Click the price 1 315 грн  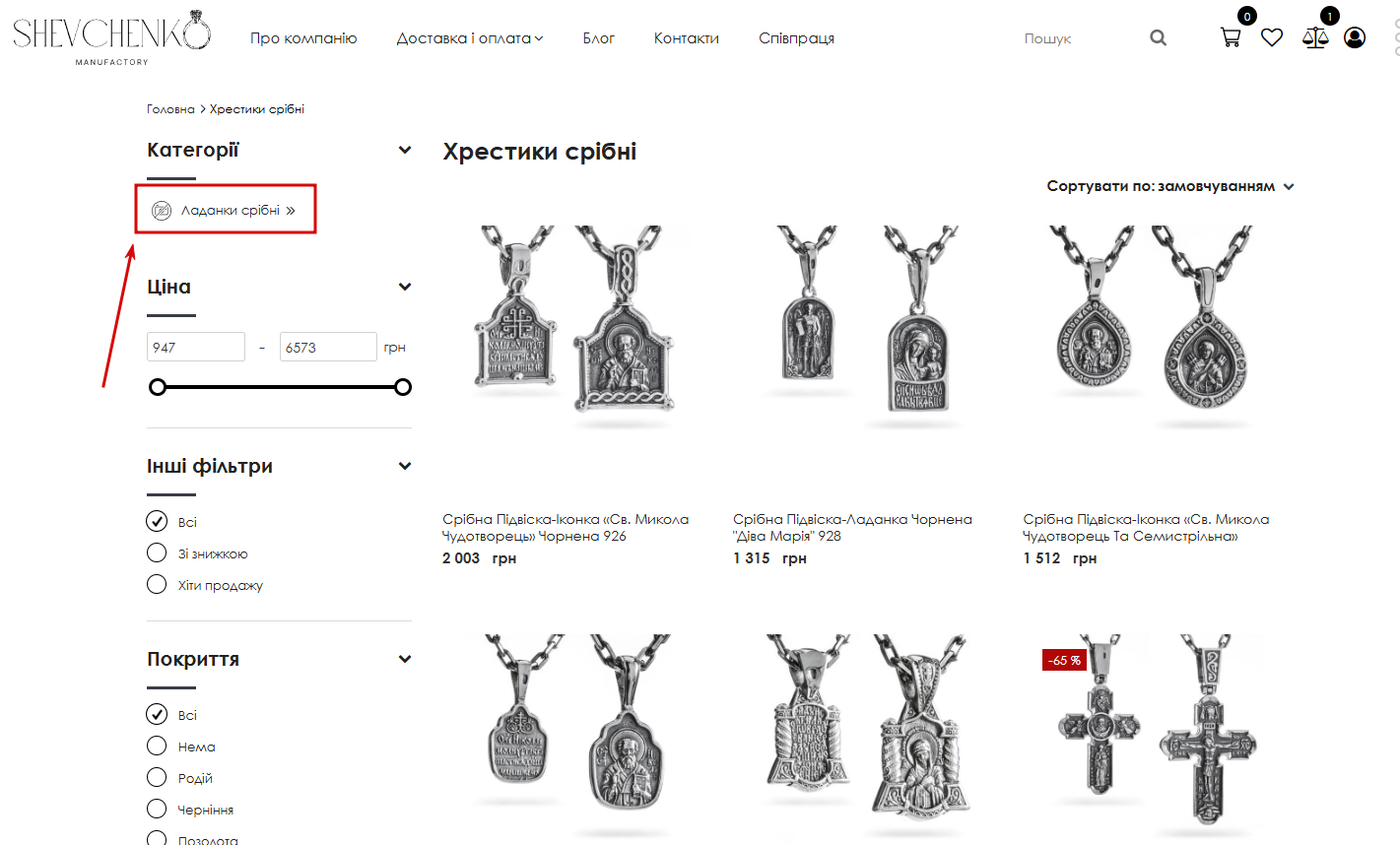769,558
